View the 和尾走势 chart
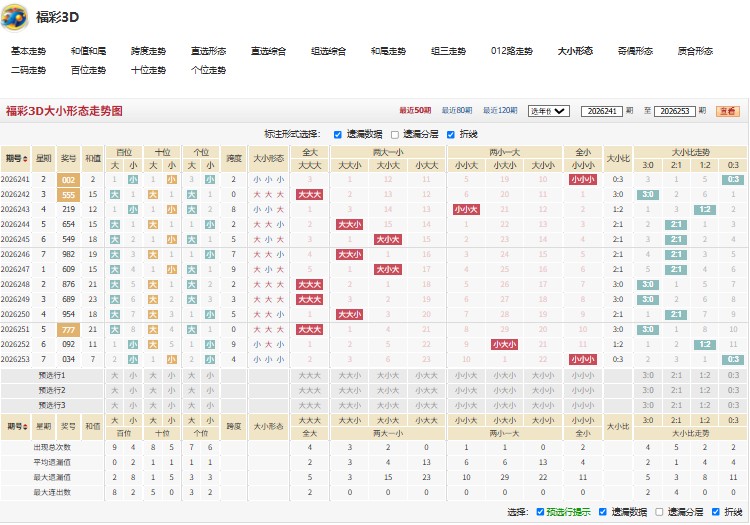Image resolution: width=750 pixels, height=525 pixels. pyautogui.click(x=388, y=51)
